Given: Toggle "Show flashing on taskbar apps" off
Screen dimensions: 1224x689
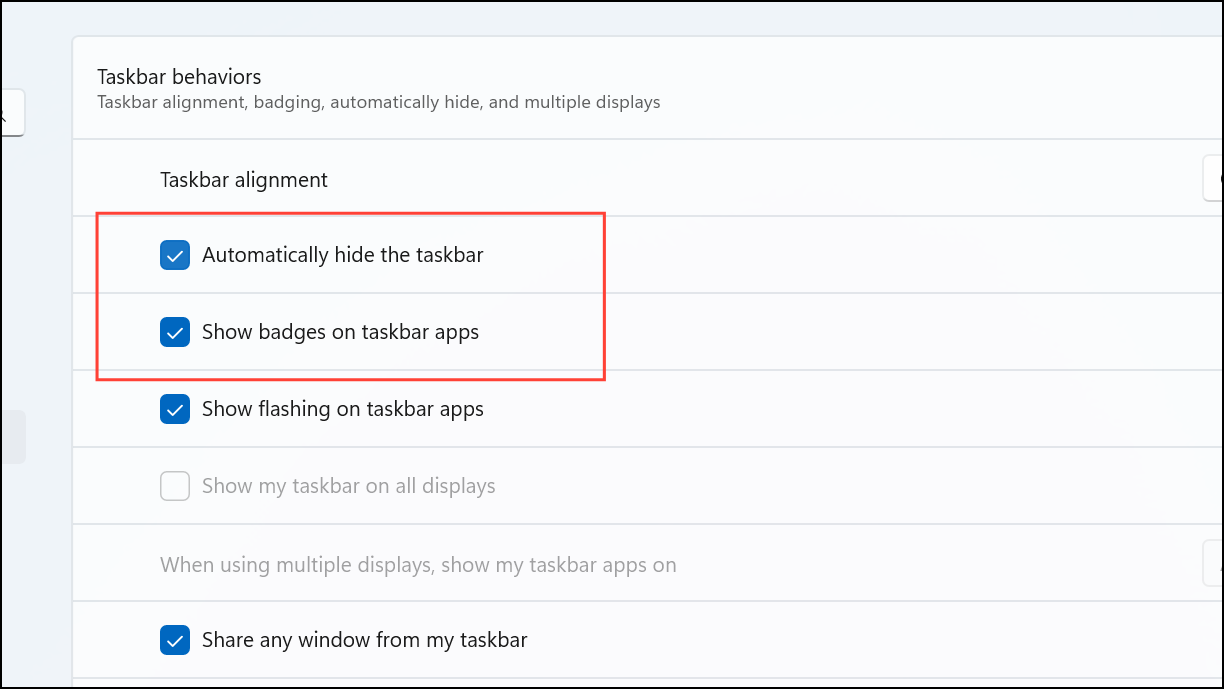Looking at the screenshot, I should coord(175,409).
